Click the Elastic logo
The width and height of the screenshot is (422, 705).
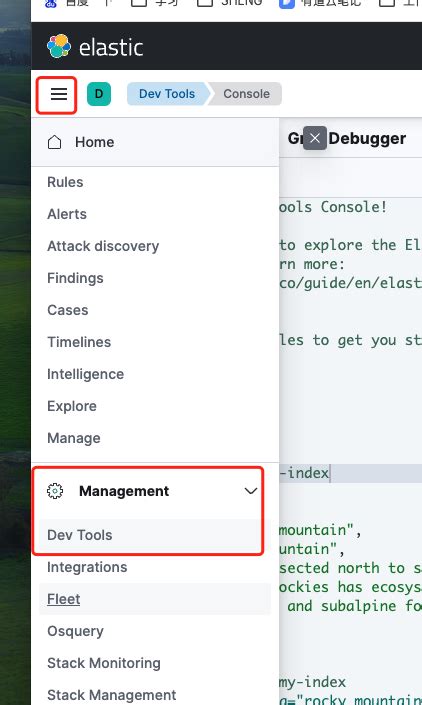[95, 46]
